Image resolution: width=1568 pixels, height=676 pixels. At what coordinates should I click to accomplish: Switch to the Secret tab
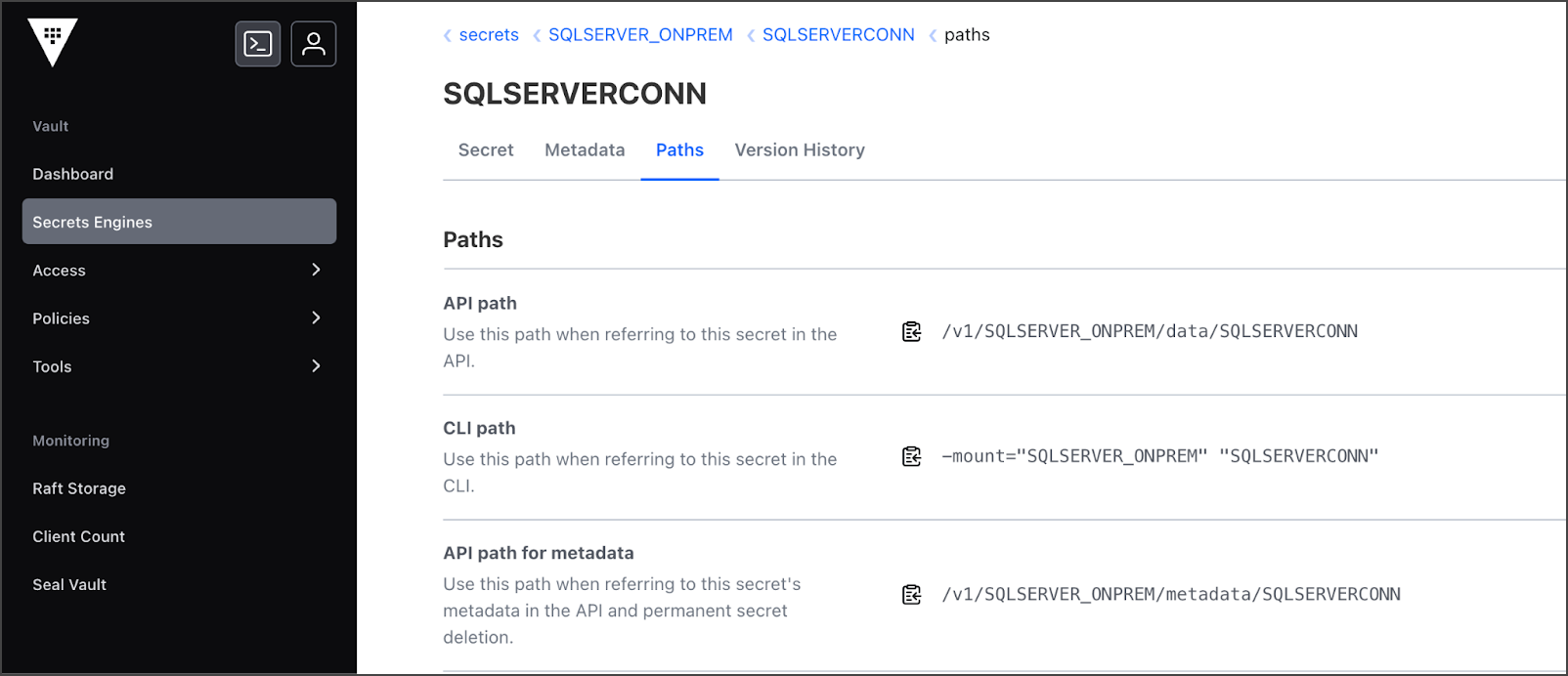(486, 150)
